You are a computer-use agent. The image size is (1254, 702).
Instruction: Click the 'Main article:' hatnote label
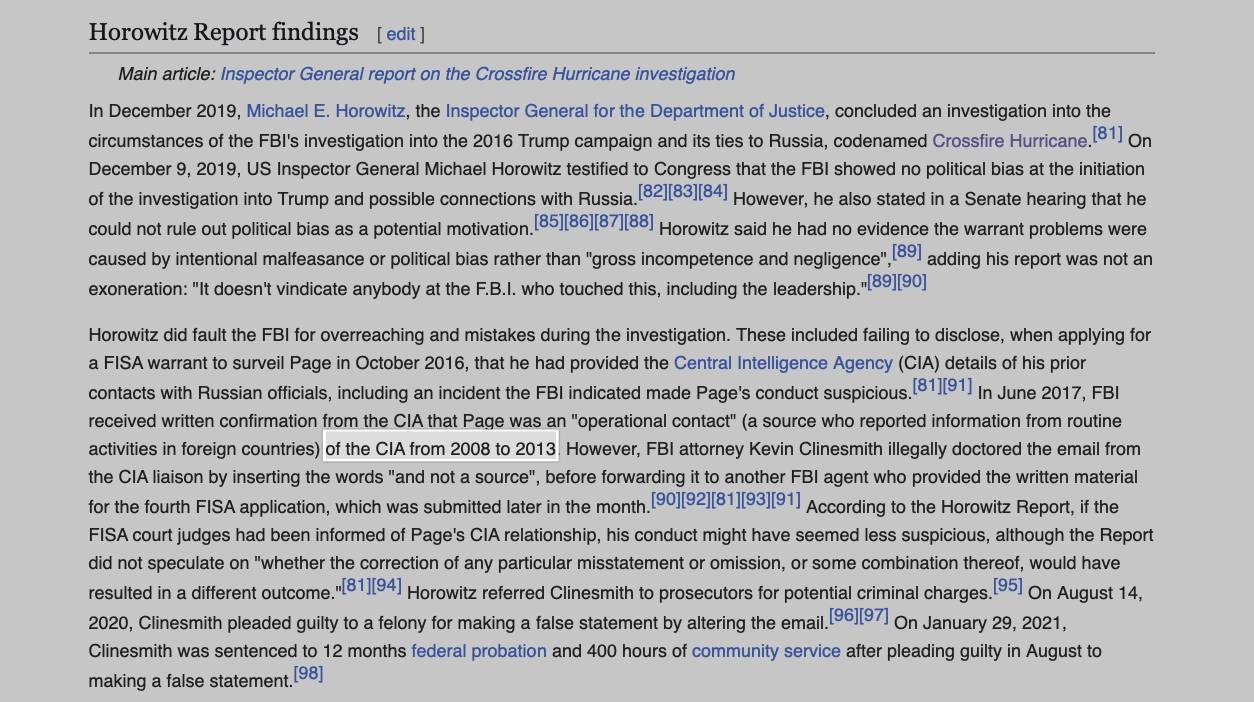coord(167,74)
